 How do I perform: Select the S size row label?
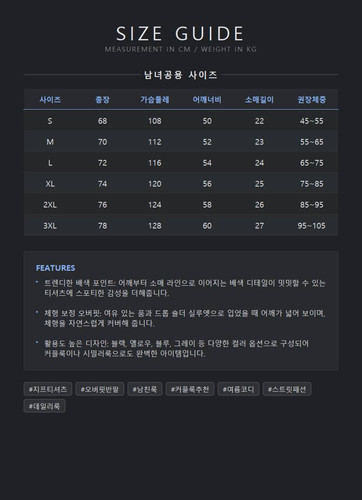[x=50, y=121]
